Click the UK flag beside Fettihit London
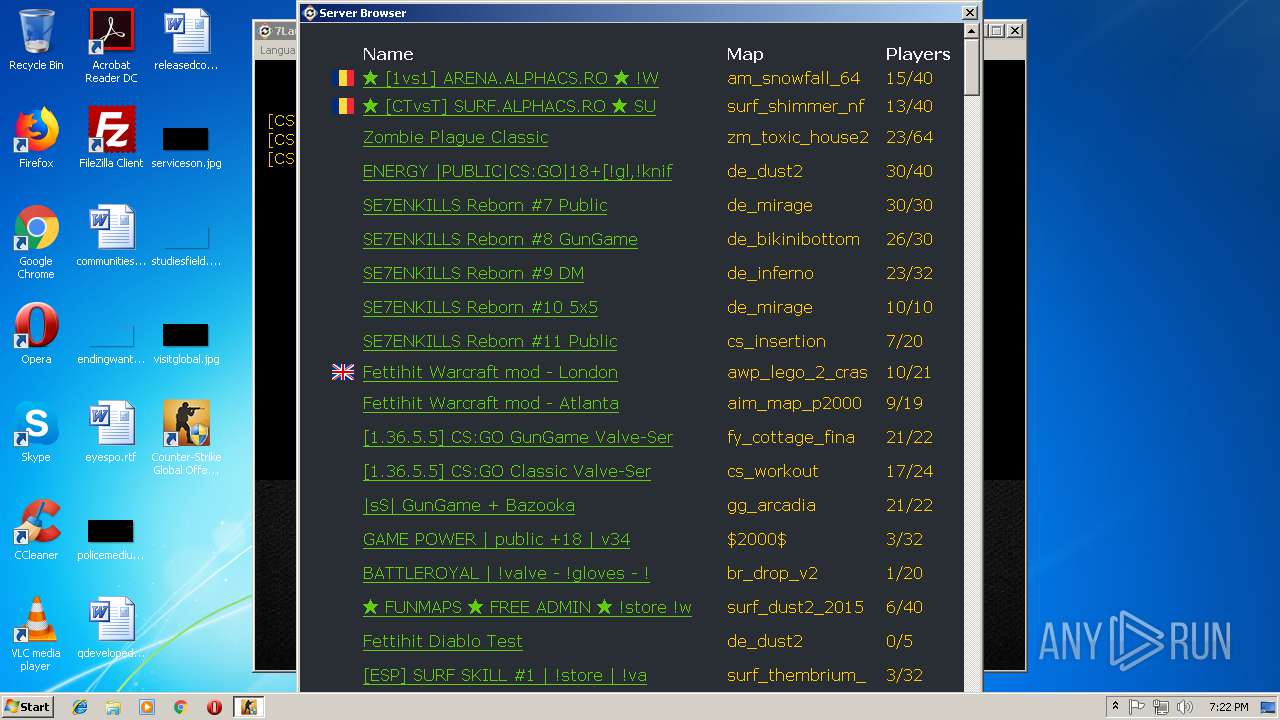 click(x=343, y=372)
